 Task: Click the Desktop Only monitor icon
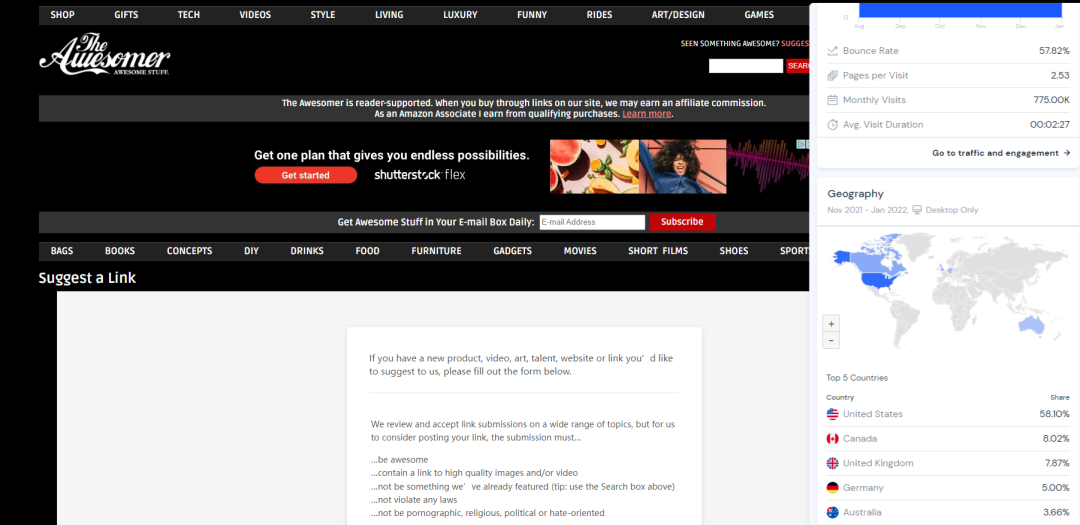[916, 210]
